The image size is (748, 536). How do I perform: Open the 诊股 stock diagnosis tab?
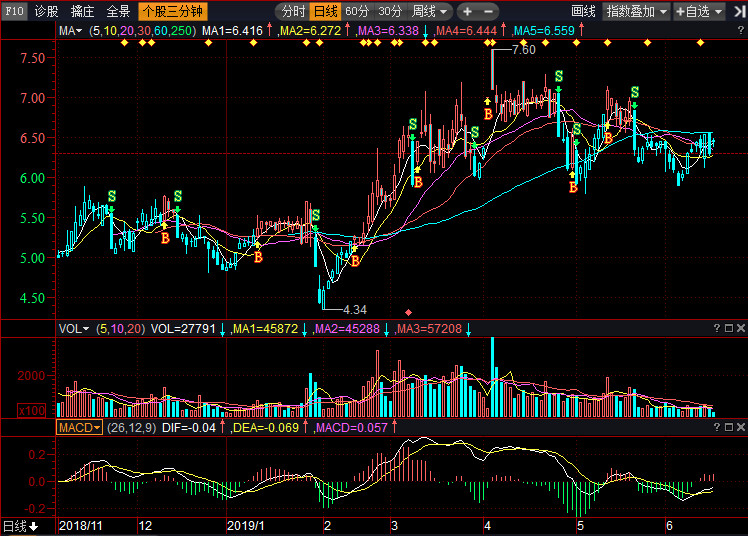(x=46, y=12)
